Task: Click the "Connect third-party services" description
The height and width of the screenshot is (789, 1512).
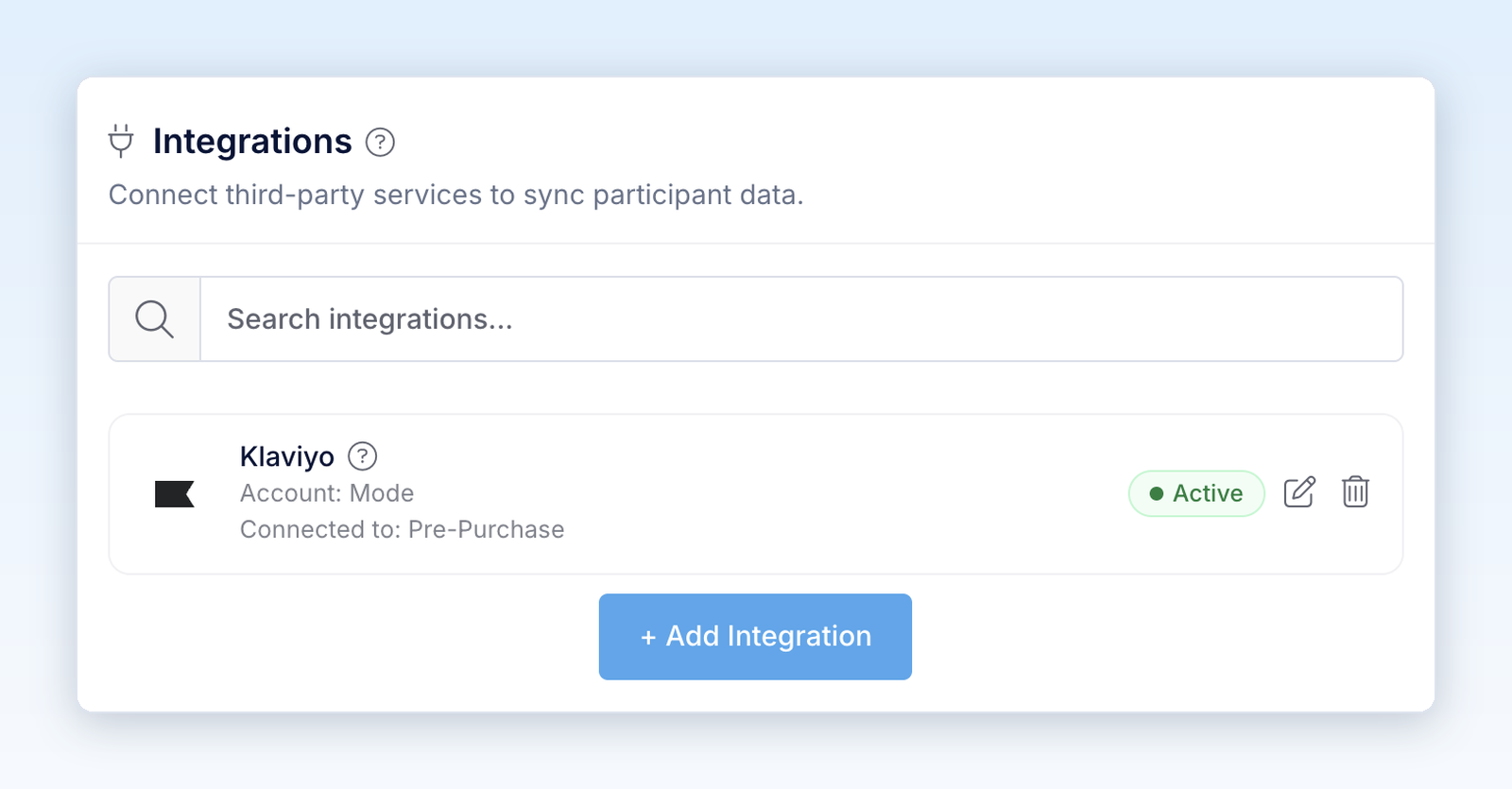Action: click(x=455, y=195)
